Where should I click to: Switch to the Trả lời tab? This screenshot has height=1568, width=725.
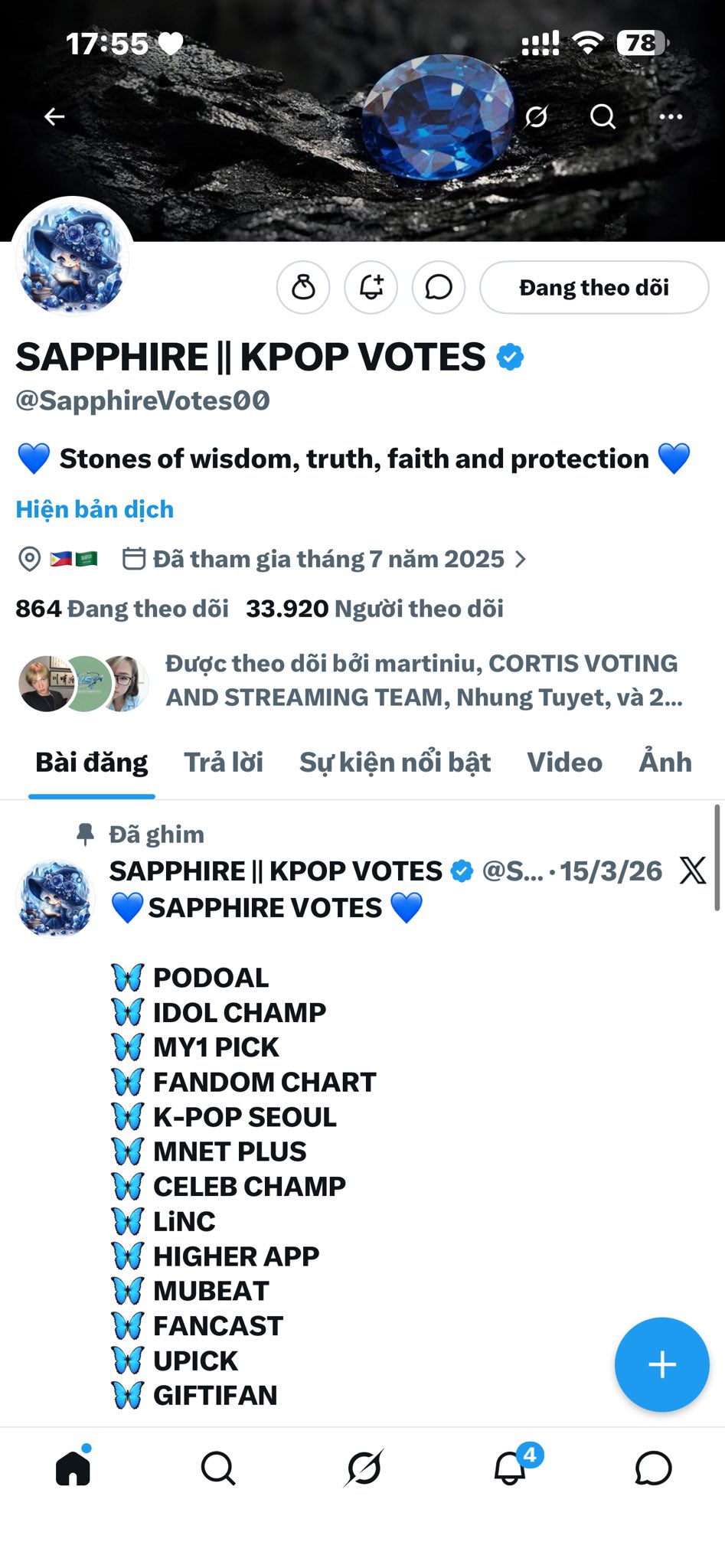(x=224, y=763)
